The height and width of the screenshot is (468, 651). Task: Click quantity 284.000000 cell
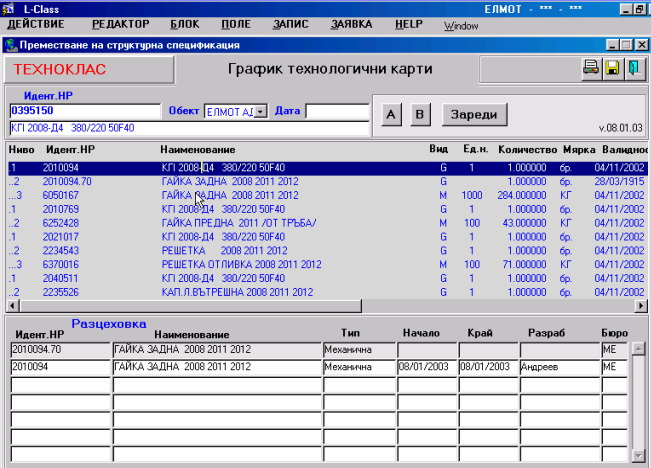click(x=521, y=195)
